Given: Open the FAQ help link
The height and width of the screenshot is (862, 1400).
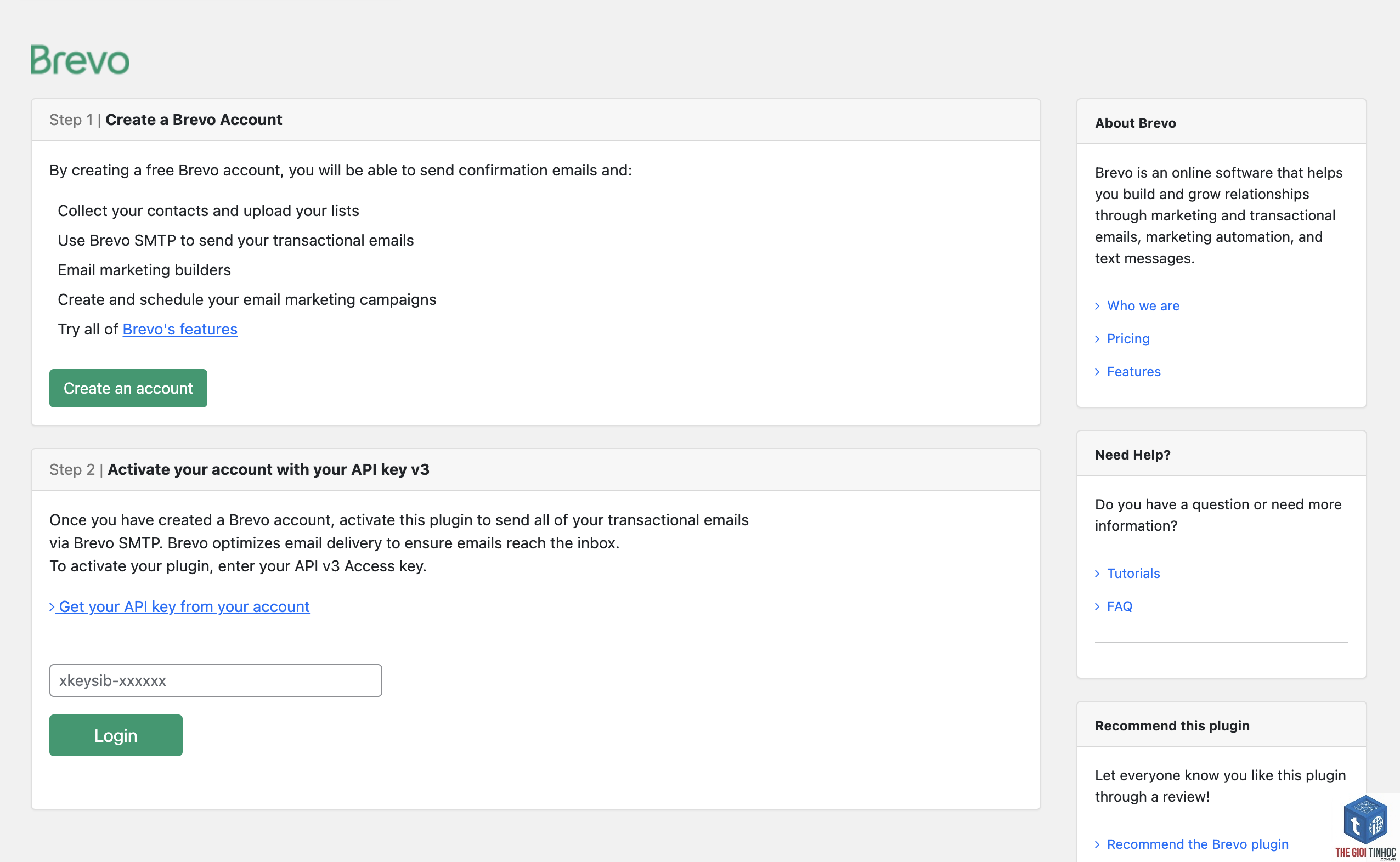Looking at the screenshot, I should click(1120, 606).
